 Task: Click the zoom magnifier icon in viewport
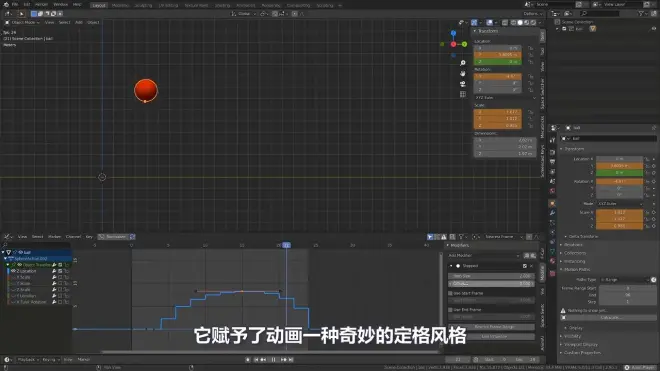pos(463,63)
